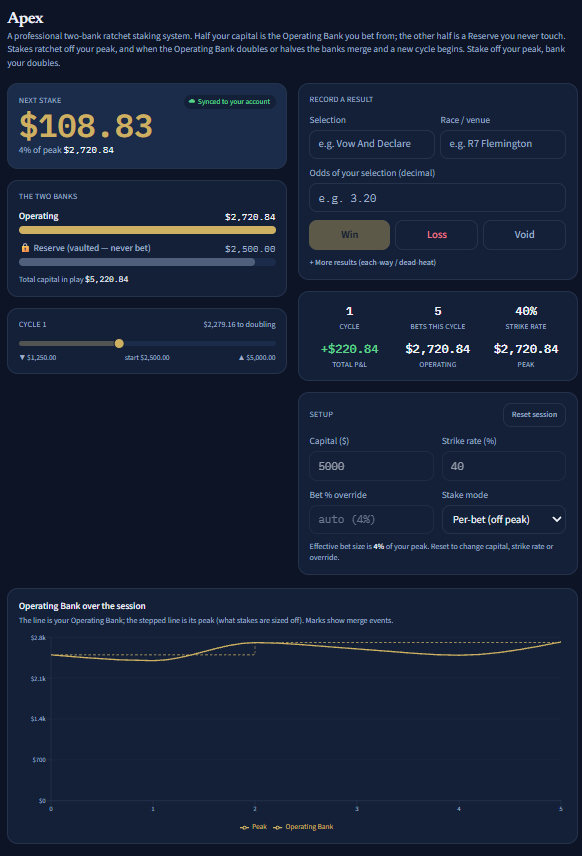Click the cloud icon in synced badge
Image resolution: width=582 pixels, height=856 pixels.
coord(192,102)
